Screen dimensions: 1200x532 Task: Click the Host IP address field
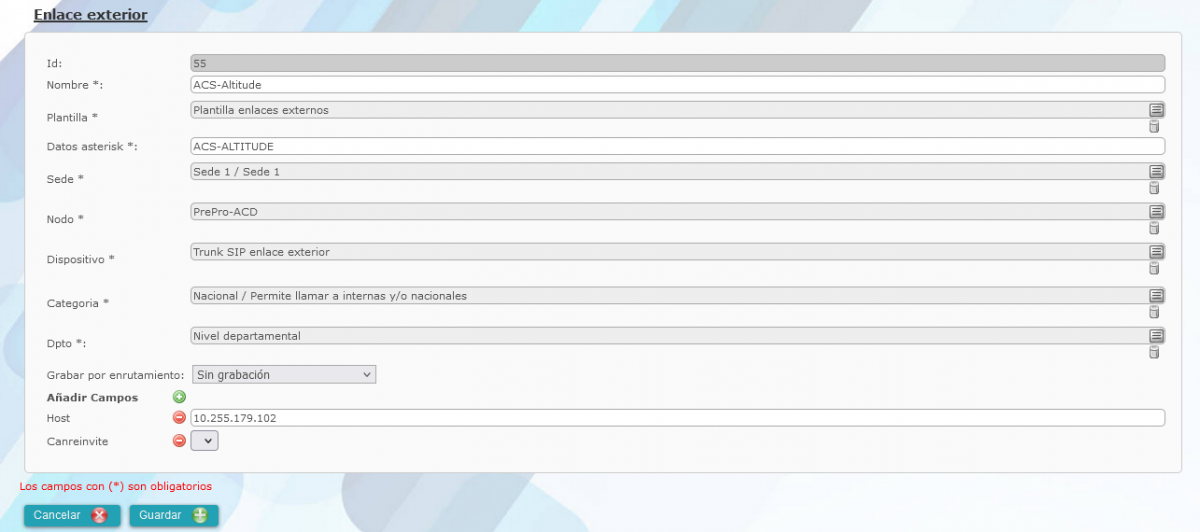(x=678, y=418)
